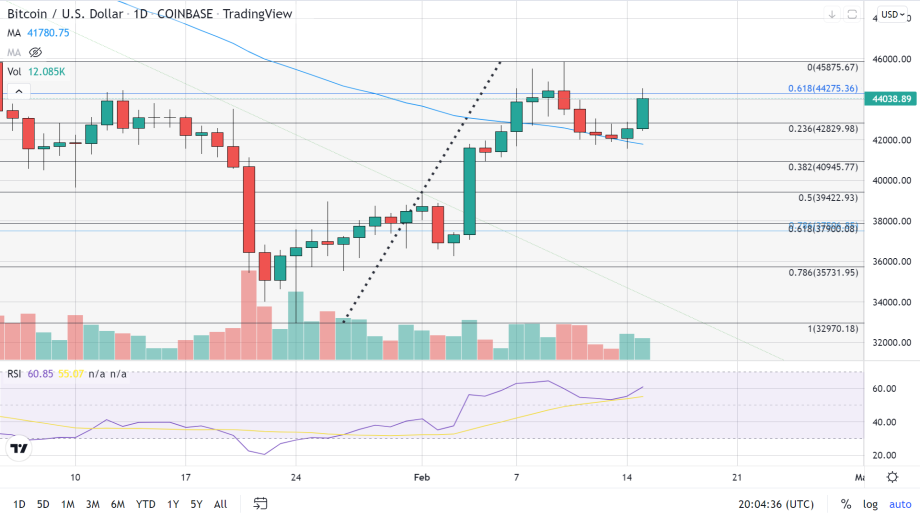Select the RSI indicator label
Image resolution: width=920 pixels, height=518 pixels.
click(15, 373)
